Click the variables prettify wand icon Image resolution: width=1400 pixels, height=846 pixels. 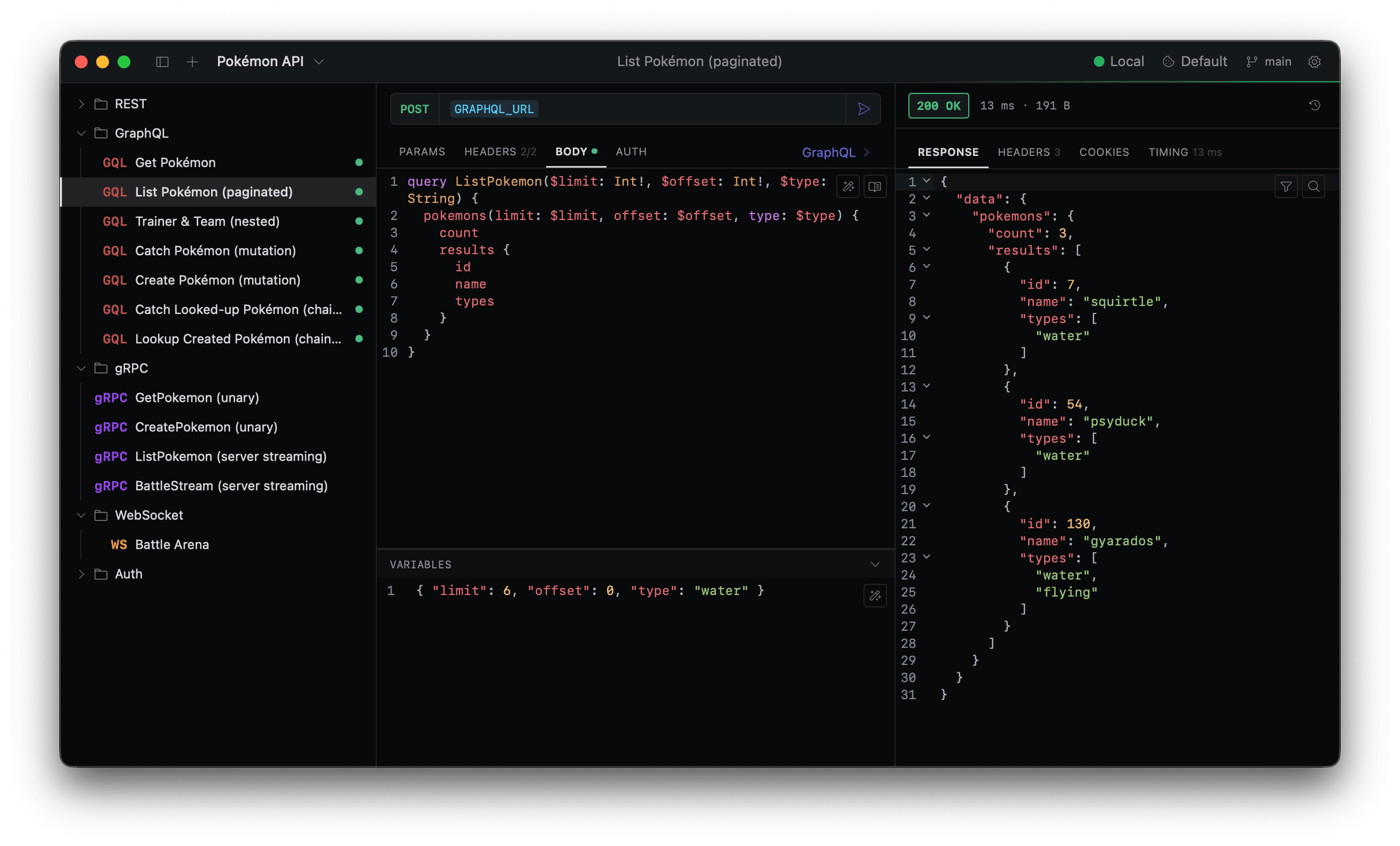tap(875, 595)
